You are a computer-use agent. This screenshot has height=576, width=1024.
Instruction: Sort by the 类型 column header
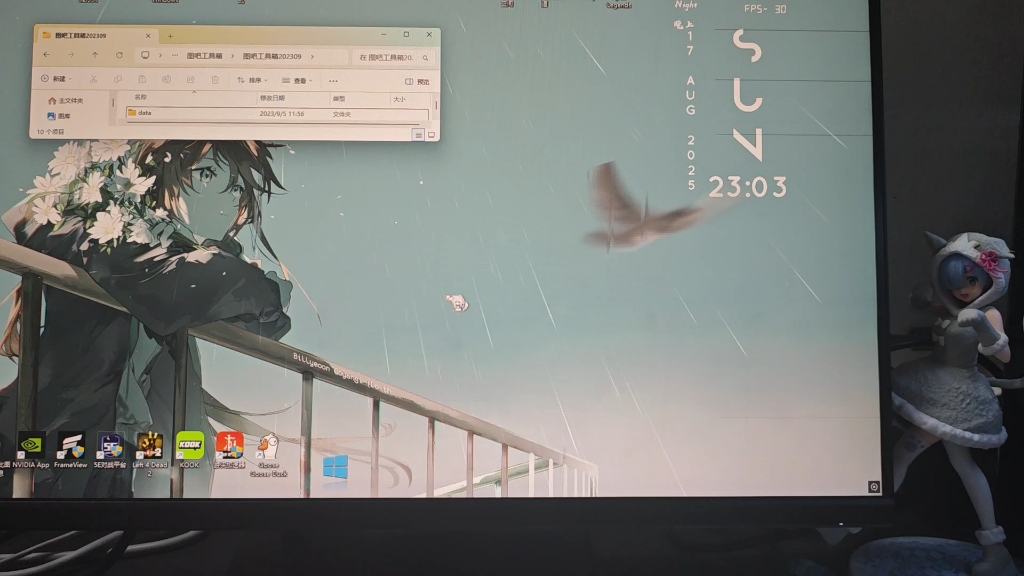coord(338,99)
